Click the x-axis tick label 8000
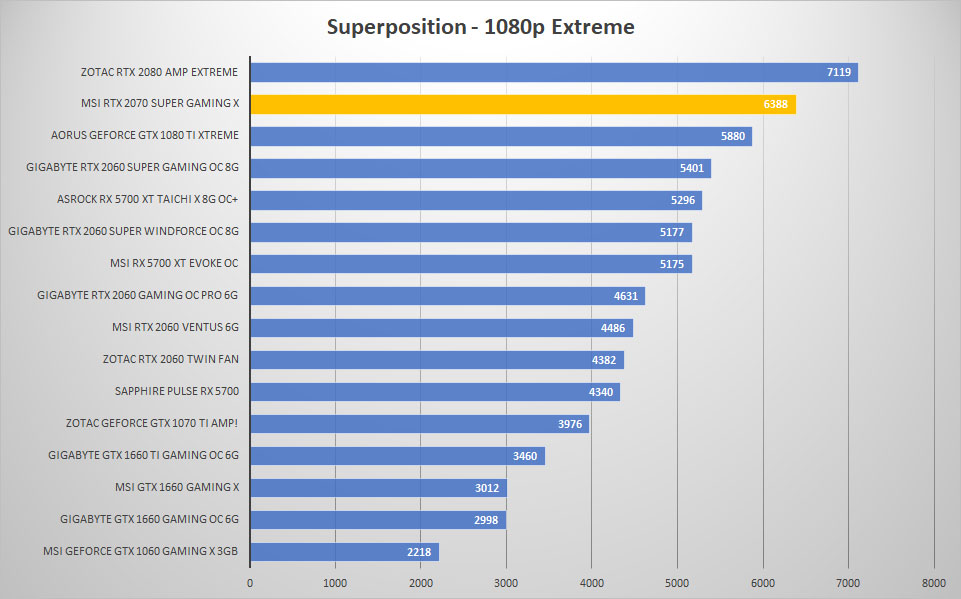961x599 pixels. tap(934, 583)
